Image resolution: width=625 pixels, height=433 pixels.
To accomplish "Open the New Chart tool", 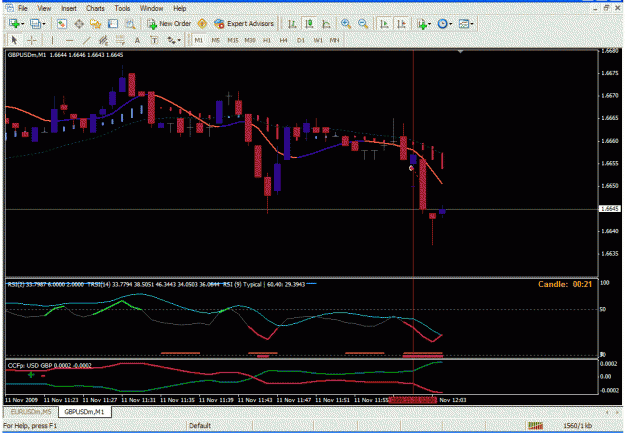I will (x=14, y=24).
